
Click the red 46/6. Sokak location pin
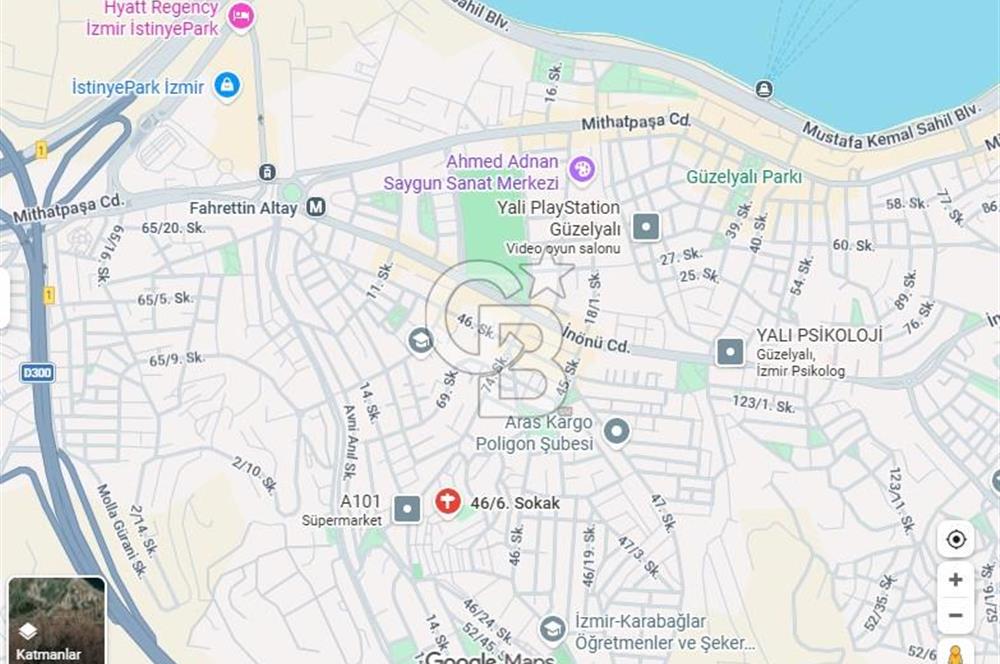pyautogui.click(x=448, y=503)
